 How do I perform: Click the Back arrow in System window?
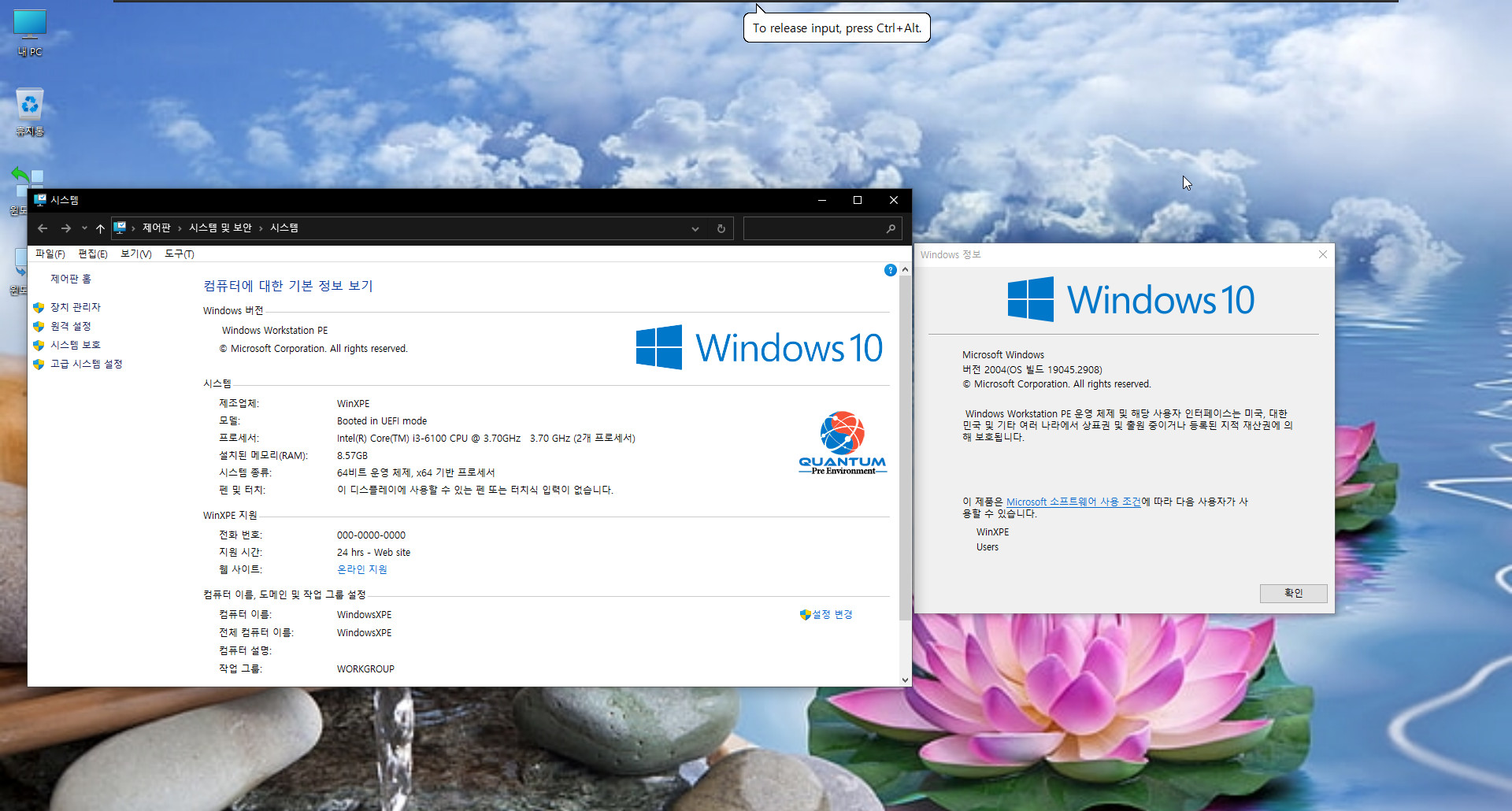point(43,228)
